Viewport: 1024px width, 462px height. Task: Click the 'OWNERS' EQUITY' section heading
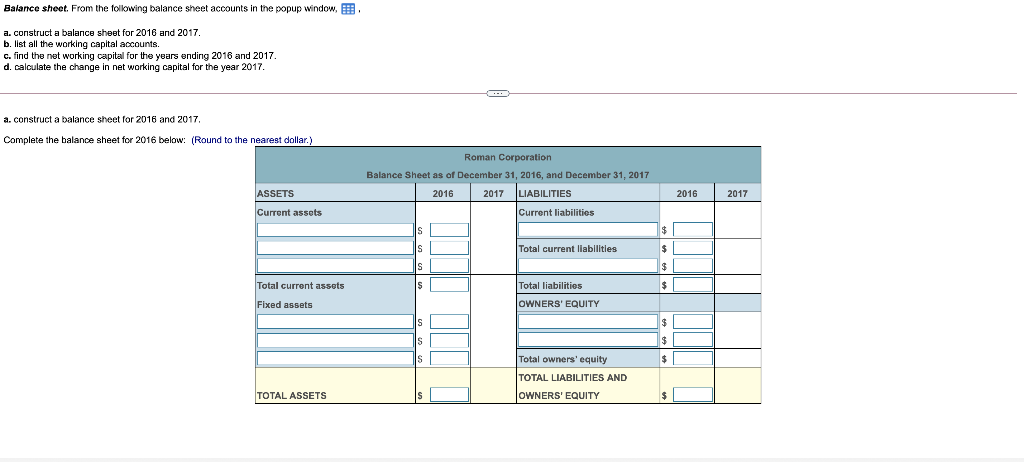(x=558, y=304)
